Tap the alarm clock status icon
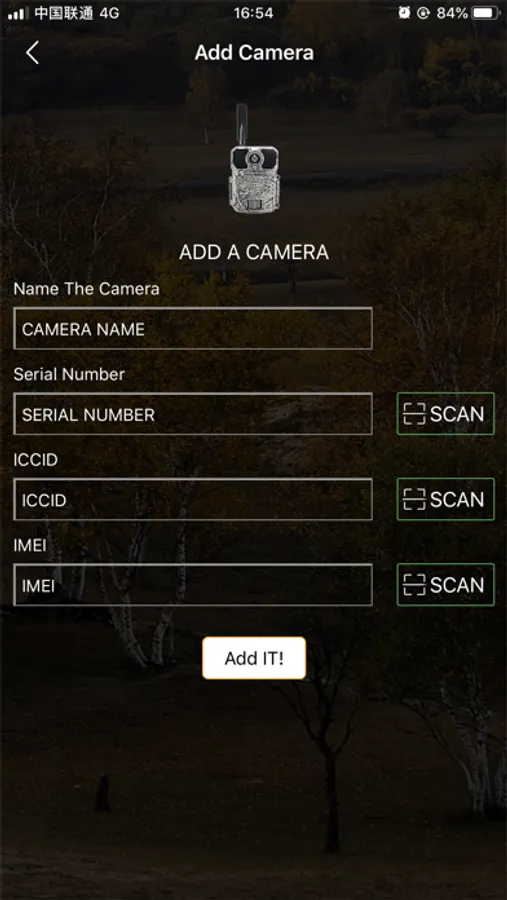 click(404, 14)
